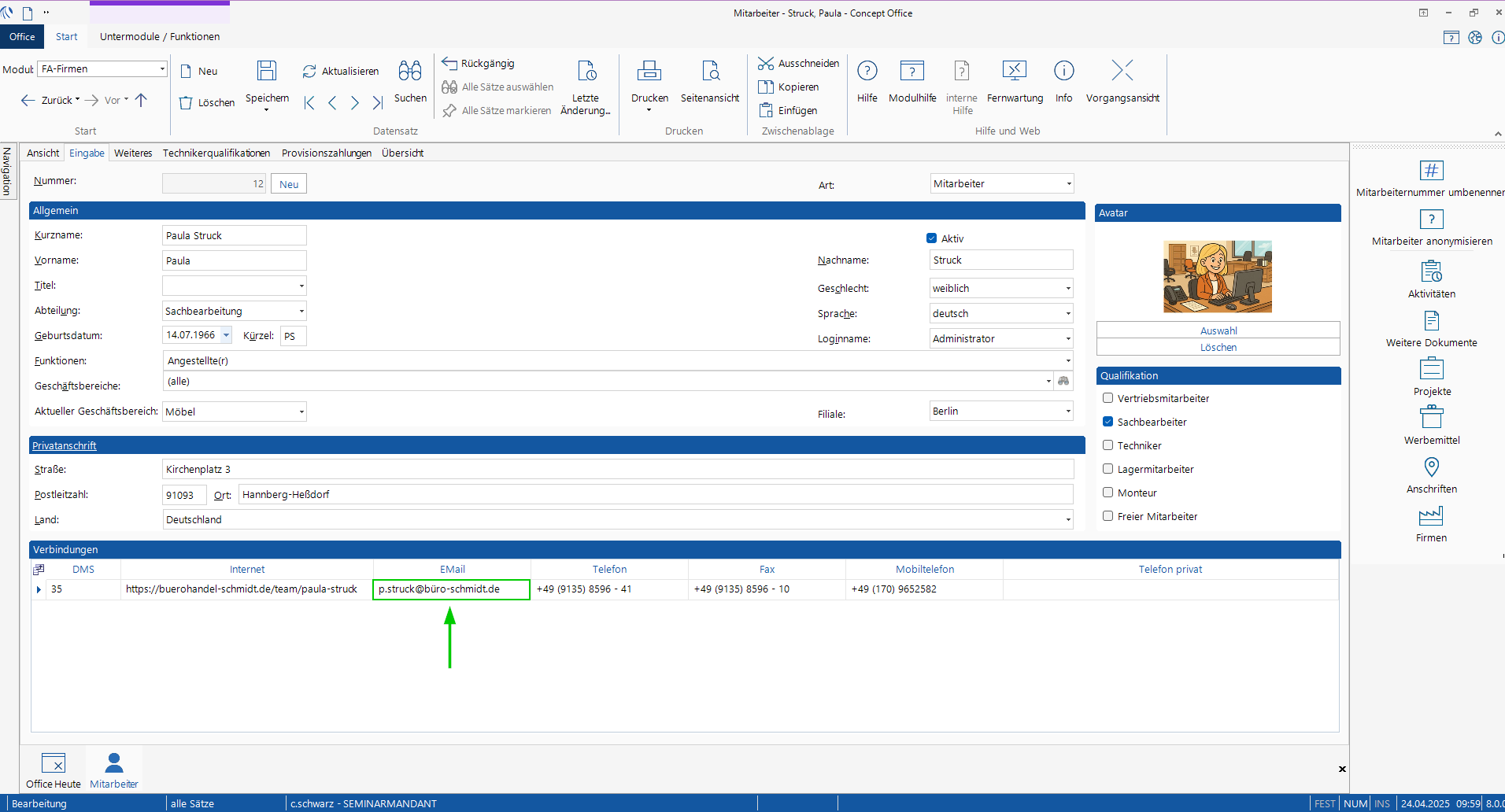The width and height of the screenshot is (1505, 812).
Task: Open Fernwartung remote support
Action: point(1015,72)
